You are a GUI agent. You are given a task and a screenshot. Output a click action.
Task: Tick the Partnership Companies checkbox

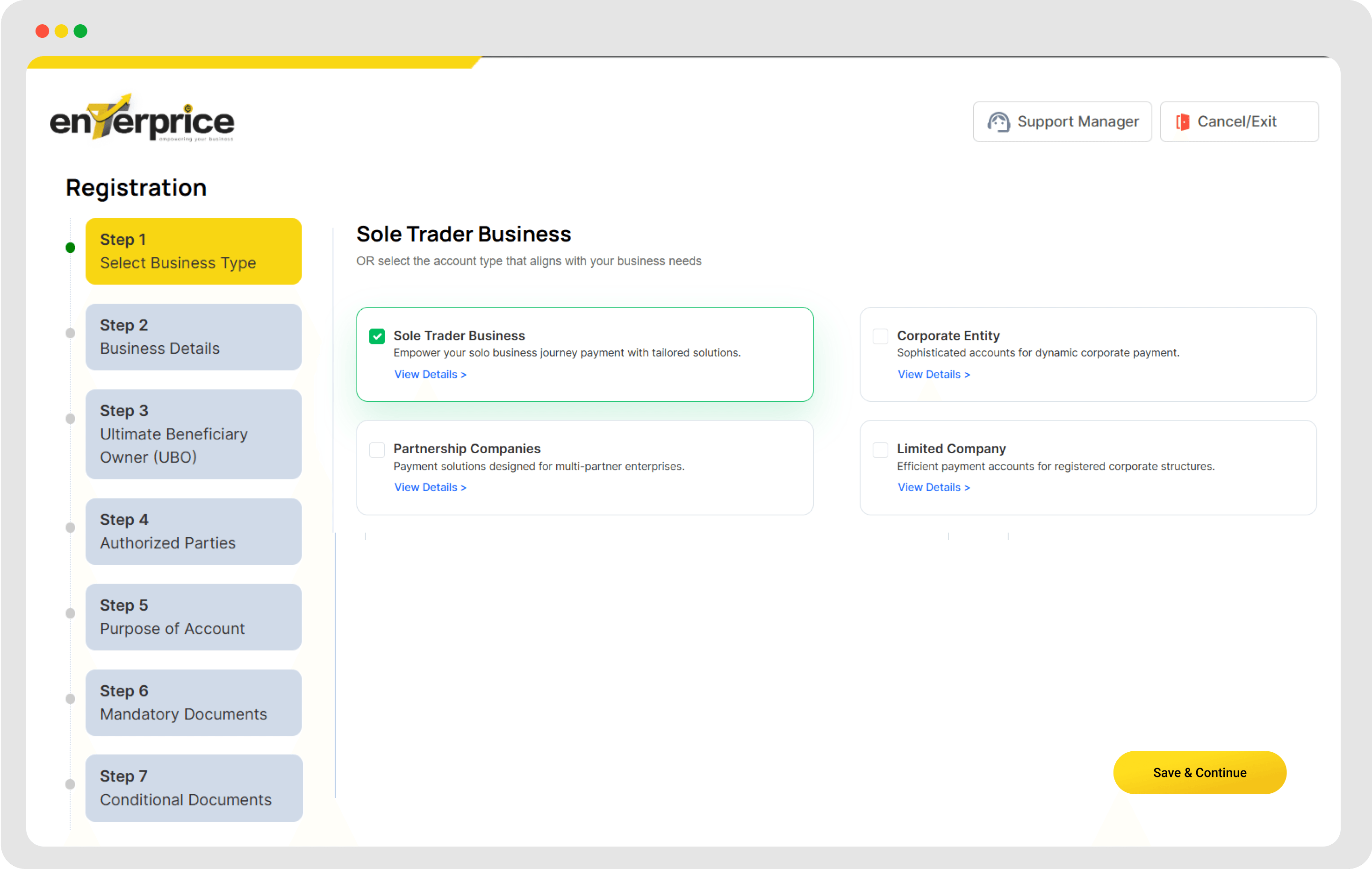point(377,450)
